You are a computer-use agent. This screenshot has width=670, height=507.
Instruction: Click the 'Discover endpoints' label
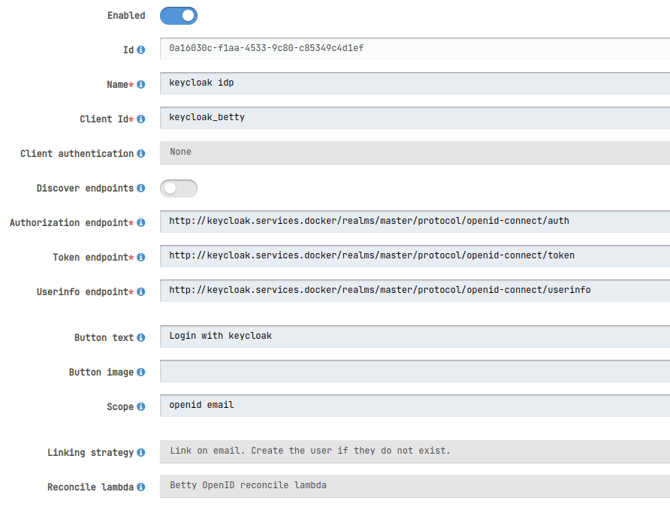85,188
